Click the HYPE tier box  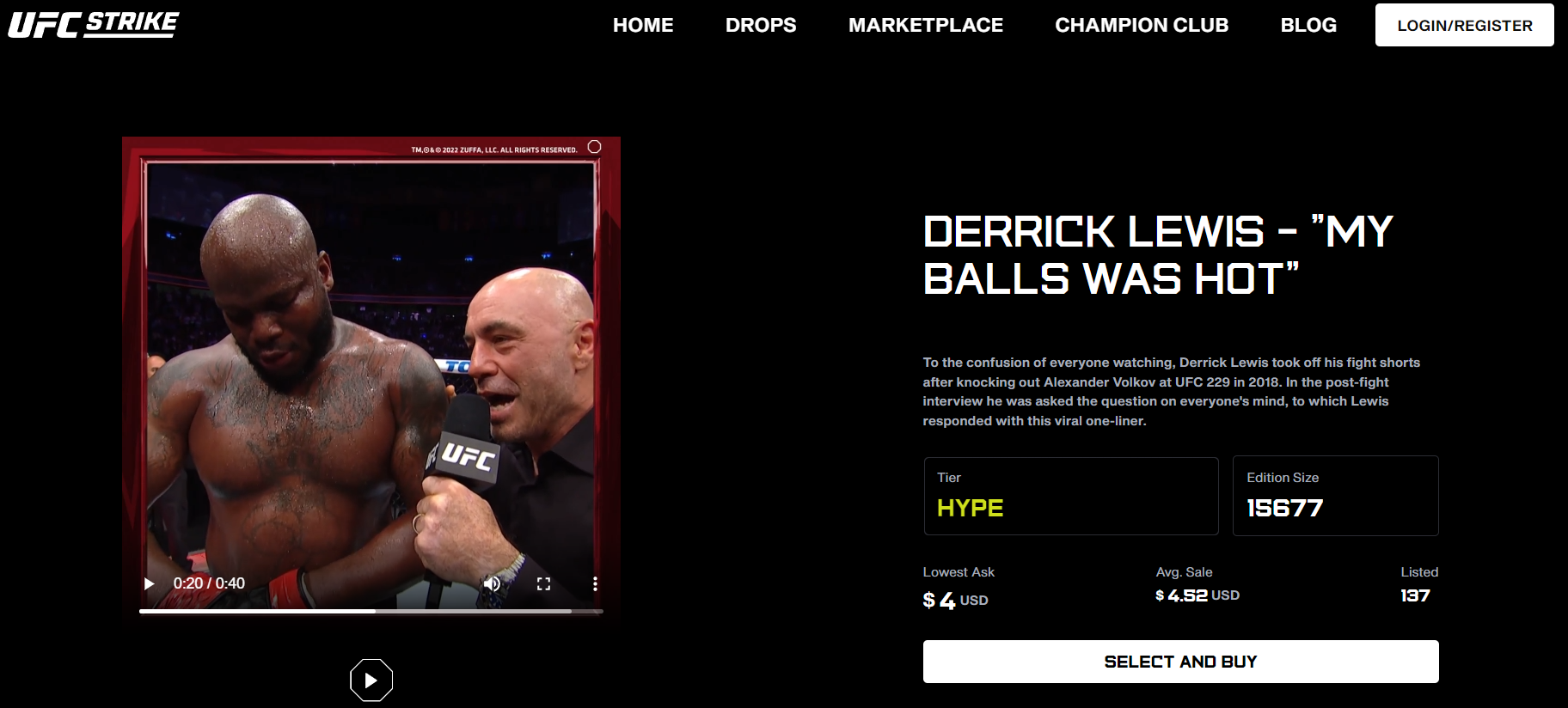[x=1071, y=496]
